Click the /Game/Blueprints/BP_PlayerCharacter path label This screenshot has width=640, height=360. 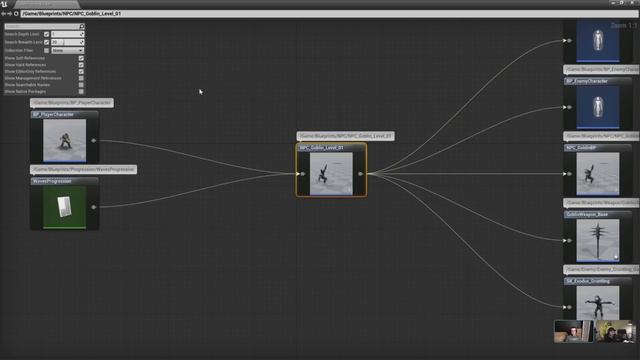pos(72,102)
